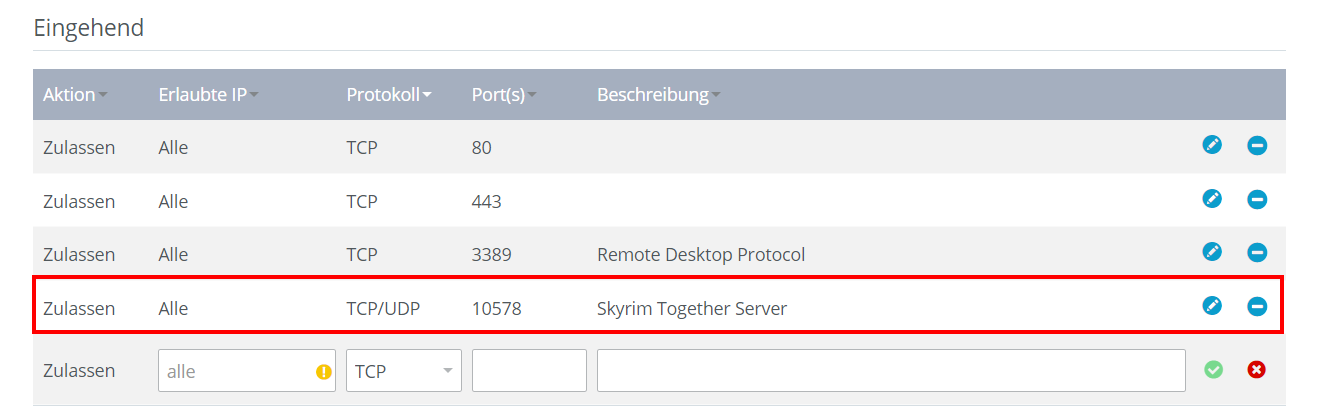Cancel new rule with red X
Image resolution: width=1317 pixels, height=411 pixels.
click(1257, 370)
